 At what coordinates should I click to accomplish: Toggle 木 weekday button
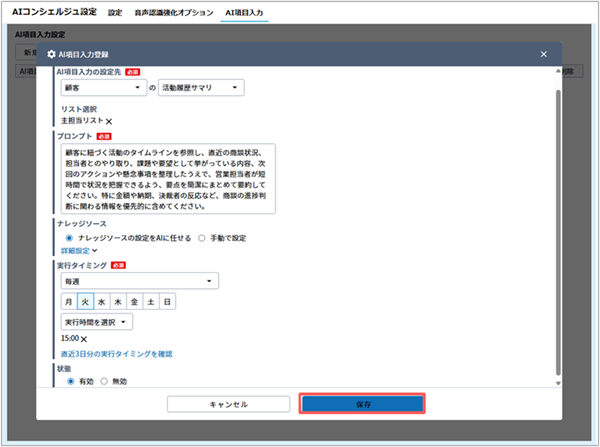click(118, 302)
